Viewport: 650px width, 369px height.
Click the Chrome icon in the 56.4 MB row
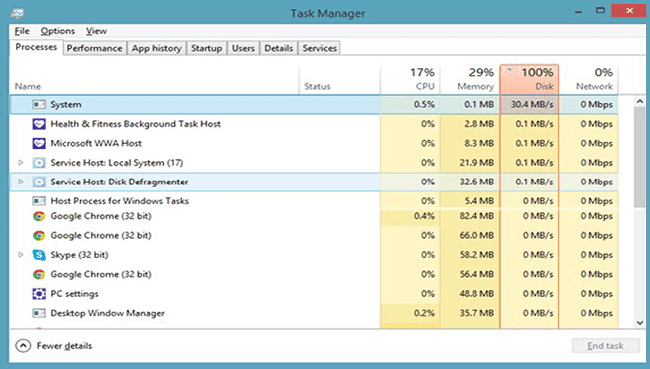tap(39, 274)
